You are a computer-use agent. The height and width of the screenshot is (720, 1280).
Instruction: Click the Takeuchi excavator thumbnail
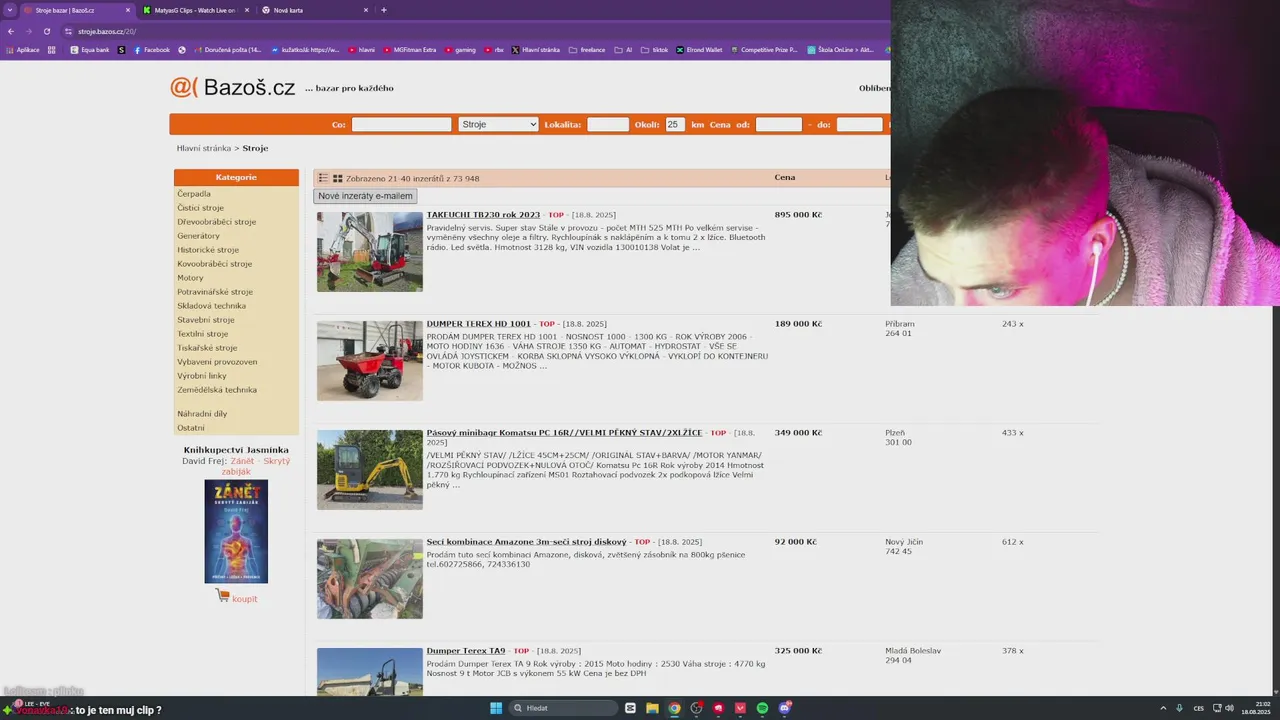point(370,252)
